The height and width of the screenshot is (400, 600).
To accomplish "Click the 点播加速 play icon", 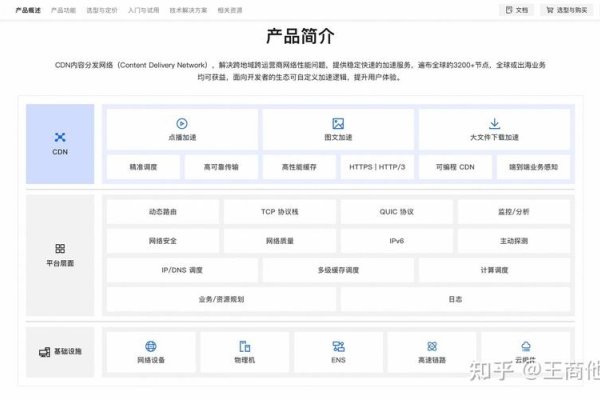I will pos(182,124).
